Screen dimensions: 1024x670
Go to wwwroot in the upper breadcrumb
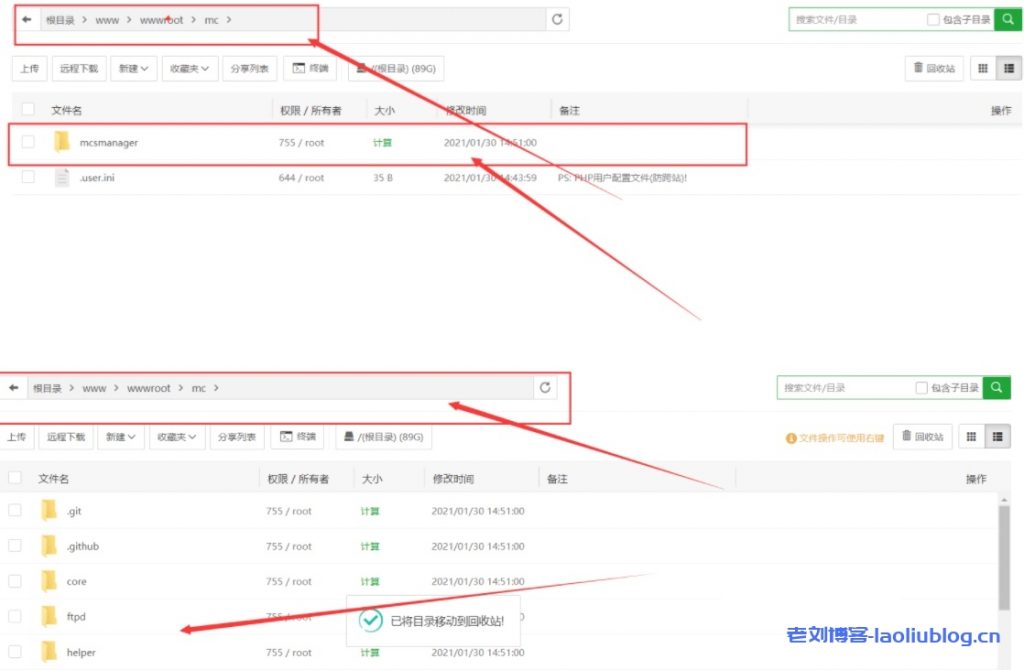161,19
